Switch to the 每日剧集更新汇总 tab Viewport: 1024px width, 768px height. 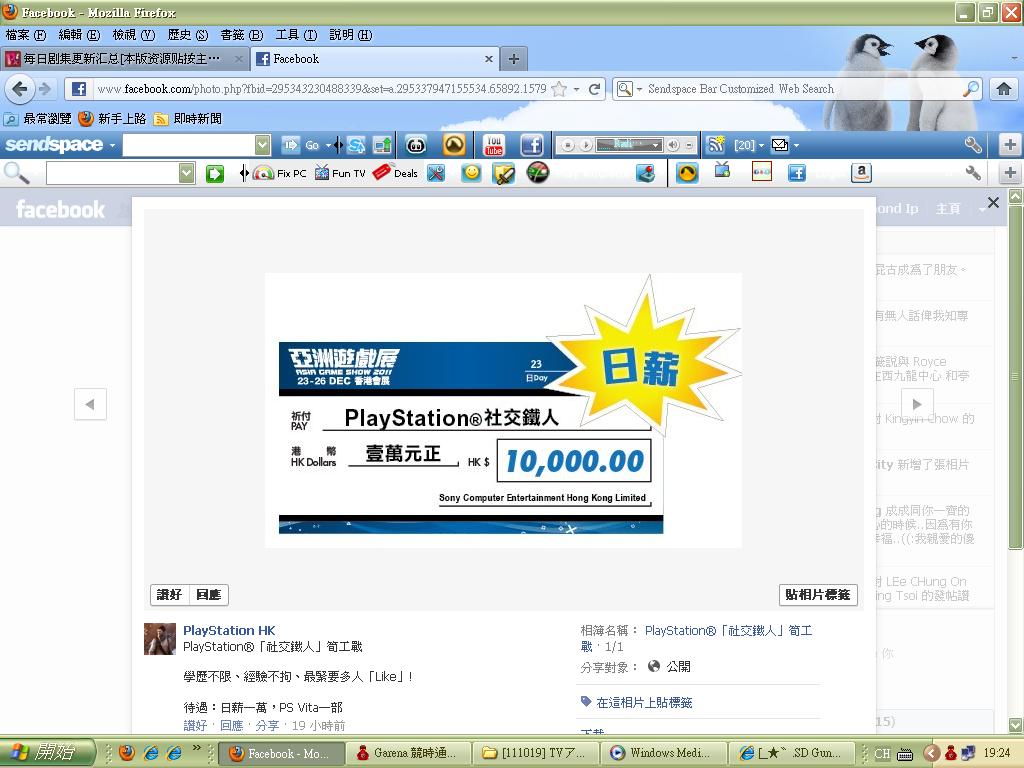pos(124,59)
